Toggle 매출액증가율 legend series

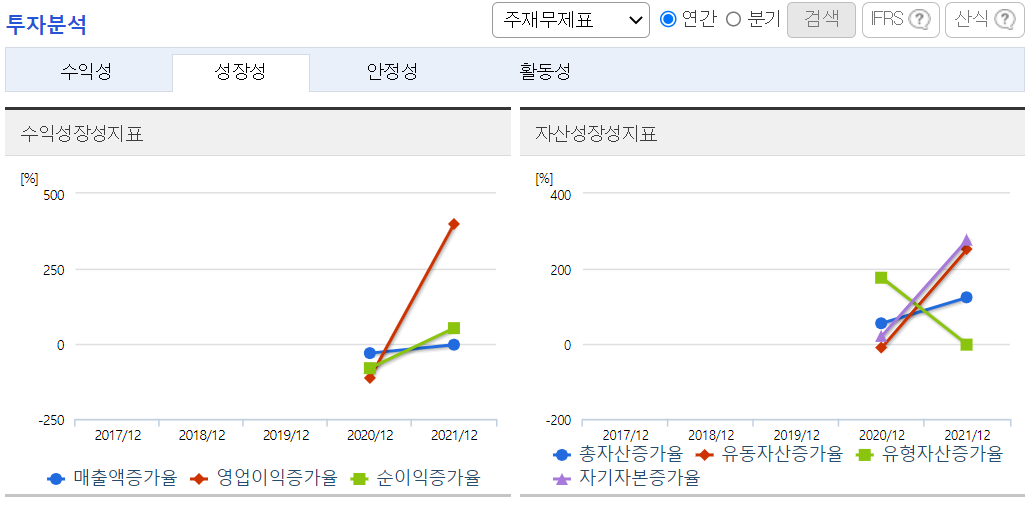click(x=113, y=478)
